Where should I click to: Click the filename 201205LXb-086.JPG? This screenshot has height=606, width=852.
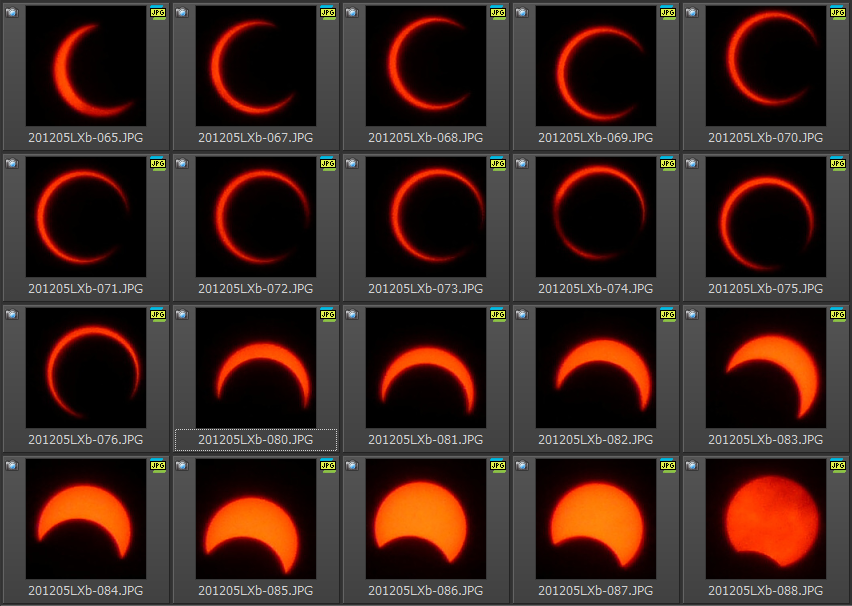pos(426,591)
